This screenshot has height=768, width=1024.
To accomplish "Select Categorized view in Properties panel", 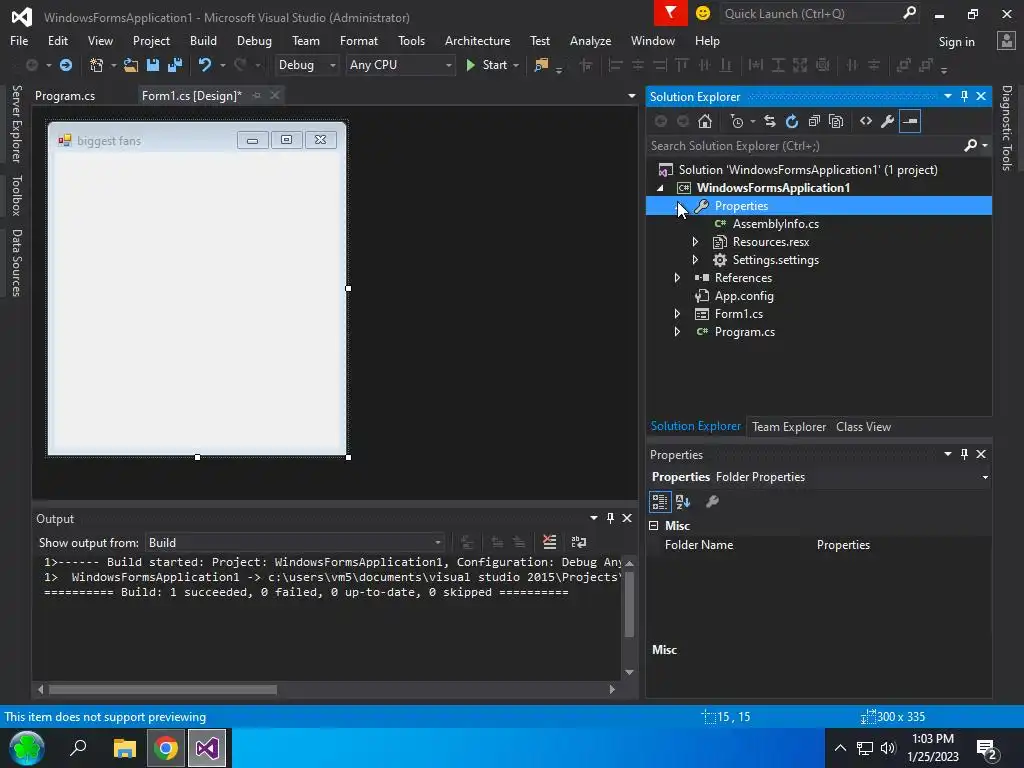I will coord(660,502).
